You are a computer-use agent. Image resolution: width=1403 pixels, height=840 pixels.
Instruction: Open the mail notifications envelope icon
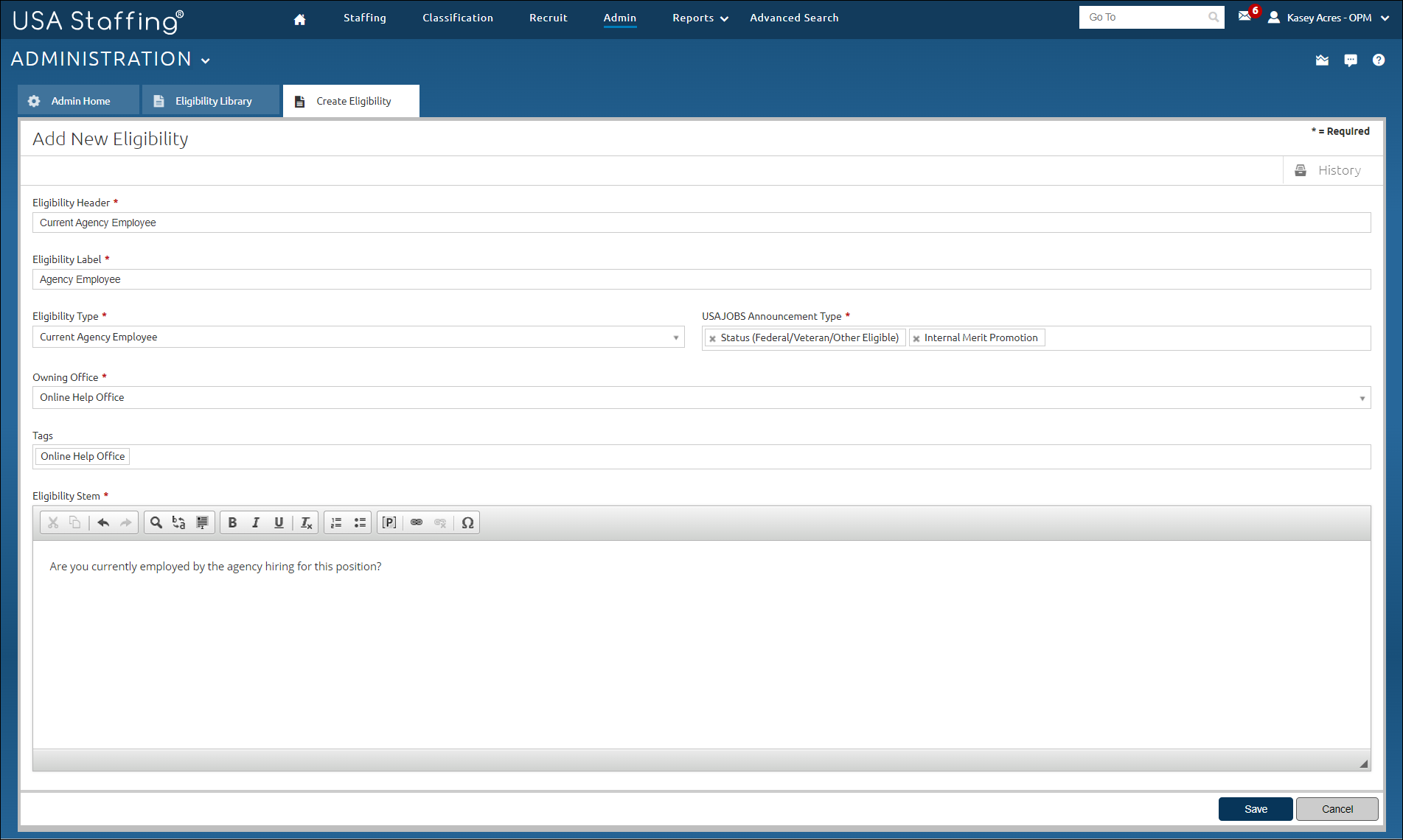[1245, 16]
